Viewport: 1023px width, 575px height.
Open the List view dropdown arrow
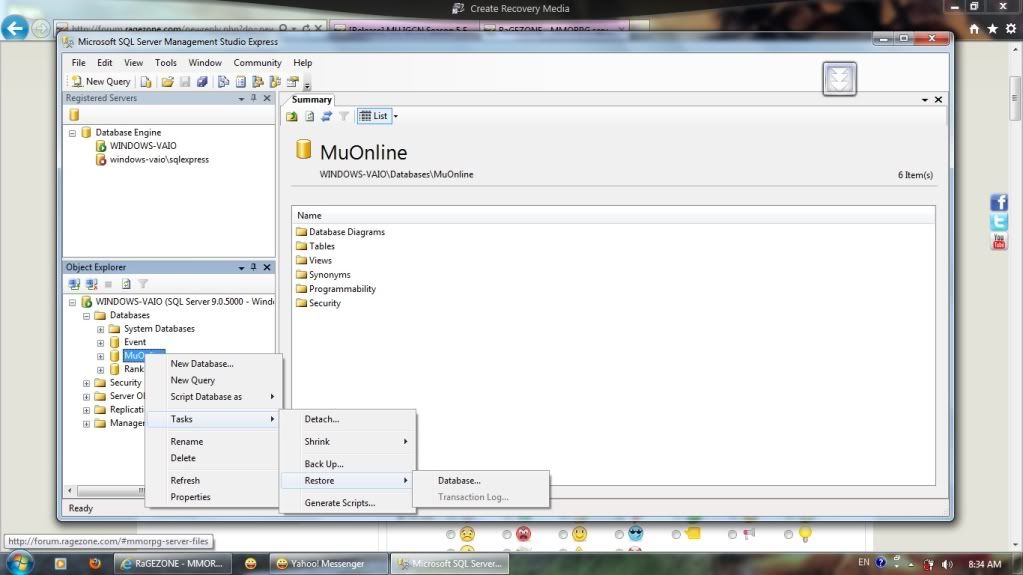coord(396,117)
